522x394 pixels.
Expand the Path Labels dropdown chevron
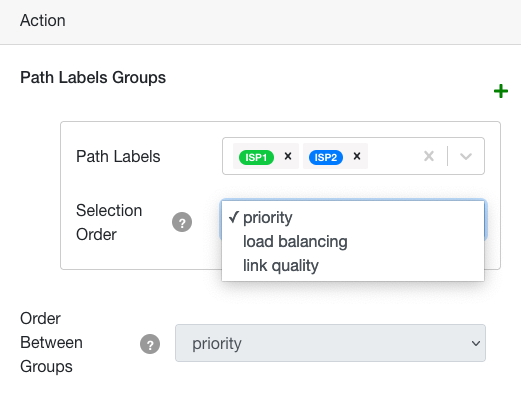click(466, 156)
